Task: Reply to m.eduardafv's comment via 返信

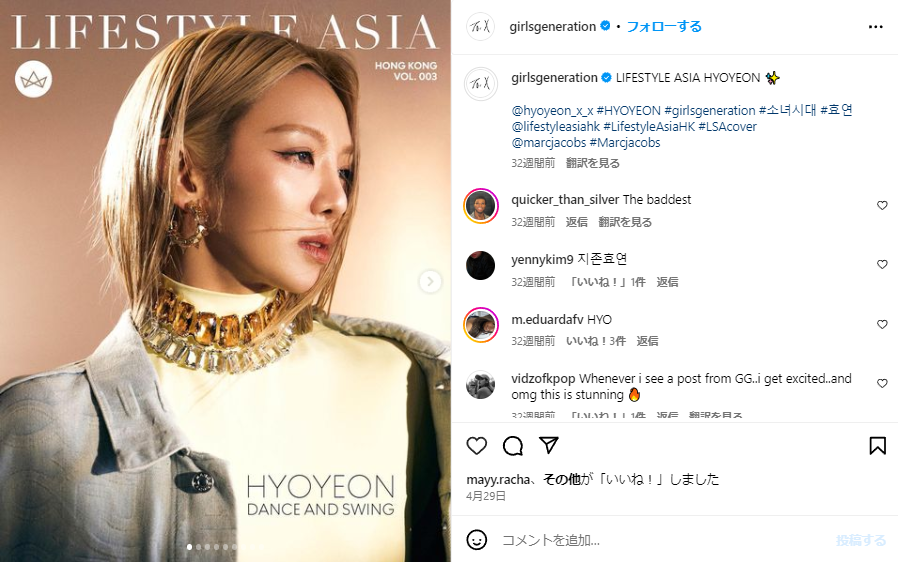Action: point(647,341)
